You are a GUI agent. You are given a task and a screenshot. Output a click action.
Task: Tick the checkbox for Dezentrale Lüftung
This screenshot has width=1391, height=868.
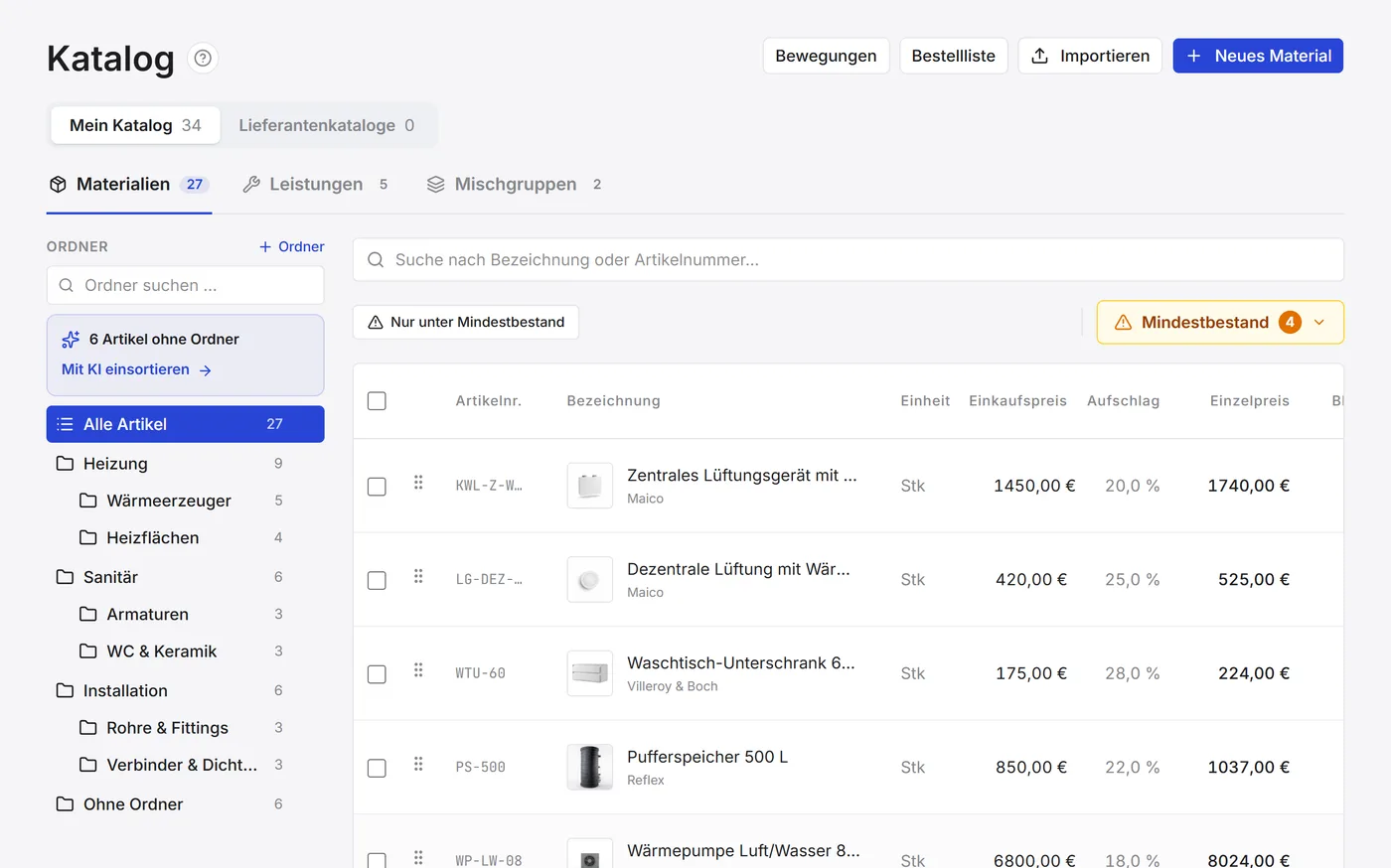tap(377, 580)
